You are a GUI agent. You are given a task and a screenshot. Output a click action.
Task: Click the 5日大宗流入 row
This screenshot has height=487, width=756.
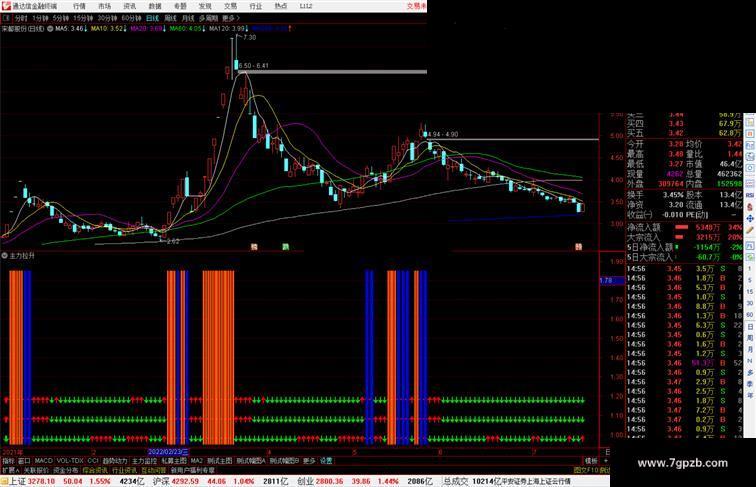coord(684,257)
